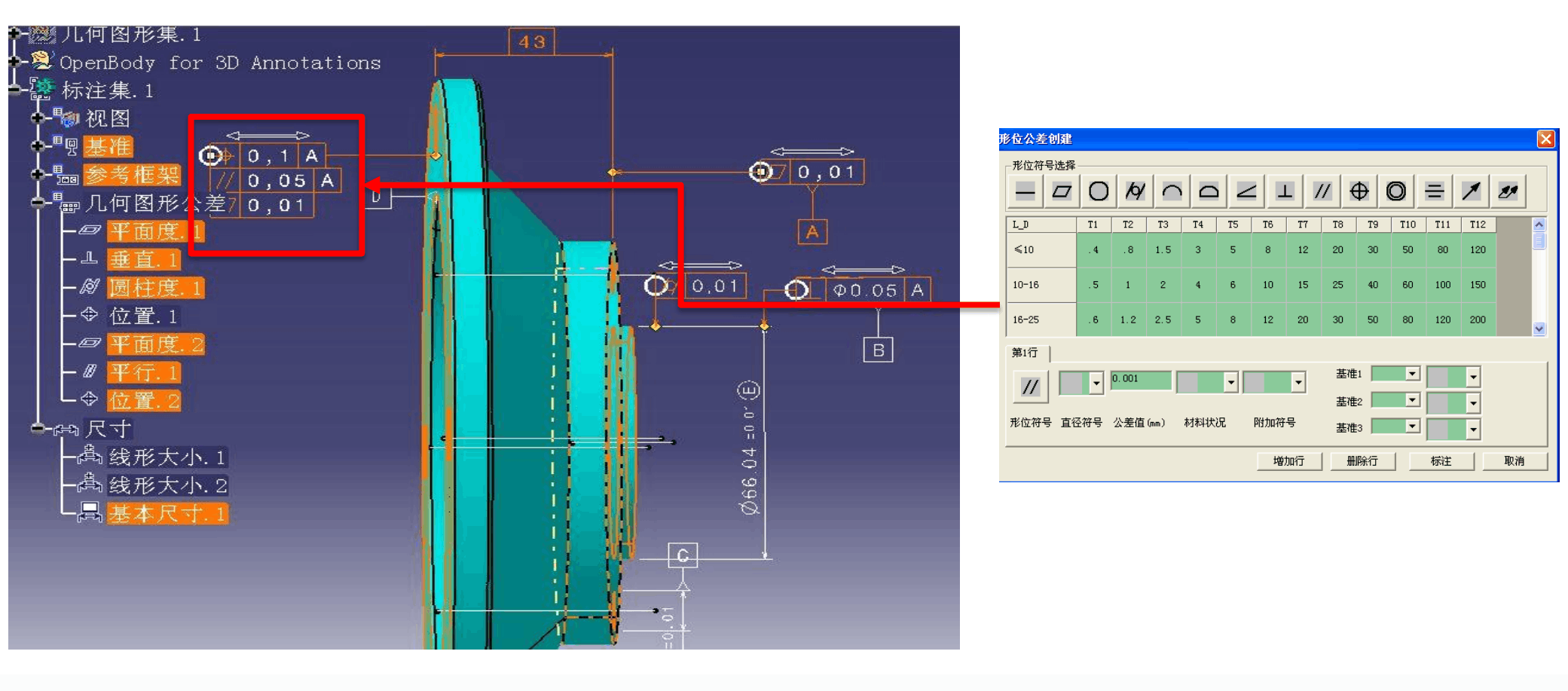
Task: Click the T1 column header
Action: coord(1093,225)
